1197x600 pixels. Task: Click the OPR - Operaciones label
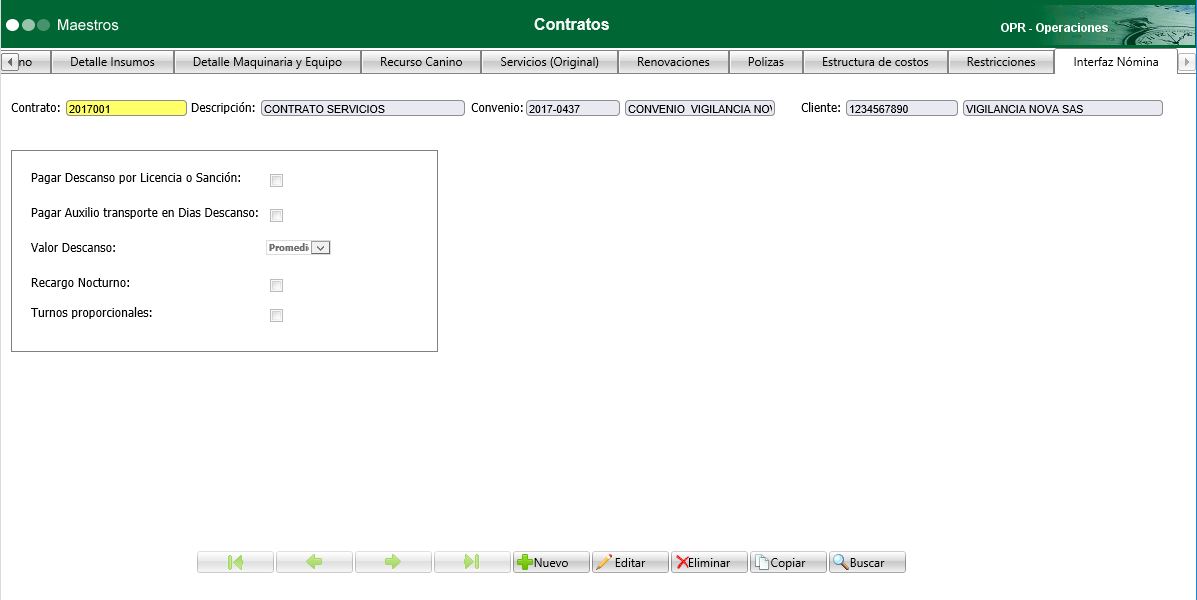(x=1053, y=27)
